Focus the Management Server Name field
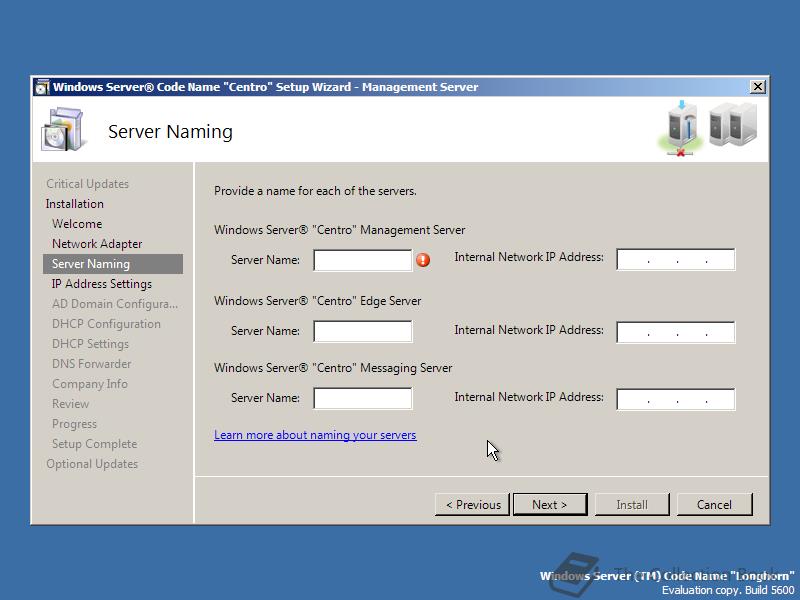 [x=363, y=260]
